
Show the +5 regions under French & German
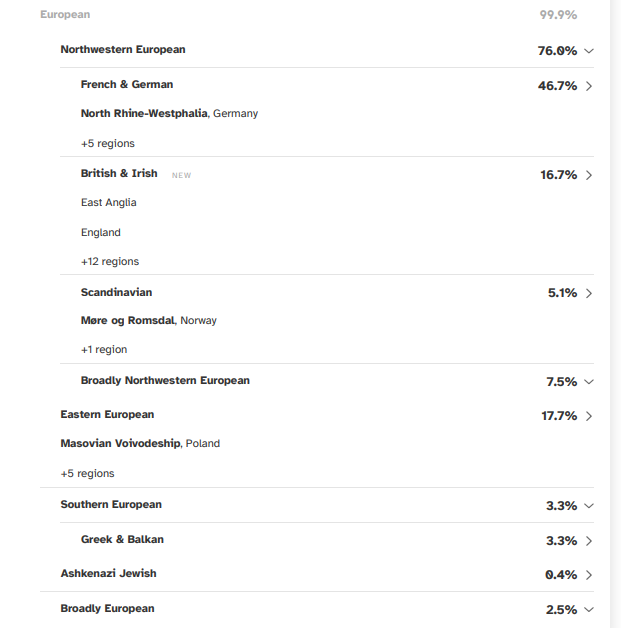click(108, 143)
